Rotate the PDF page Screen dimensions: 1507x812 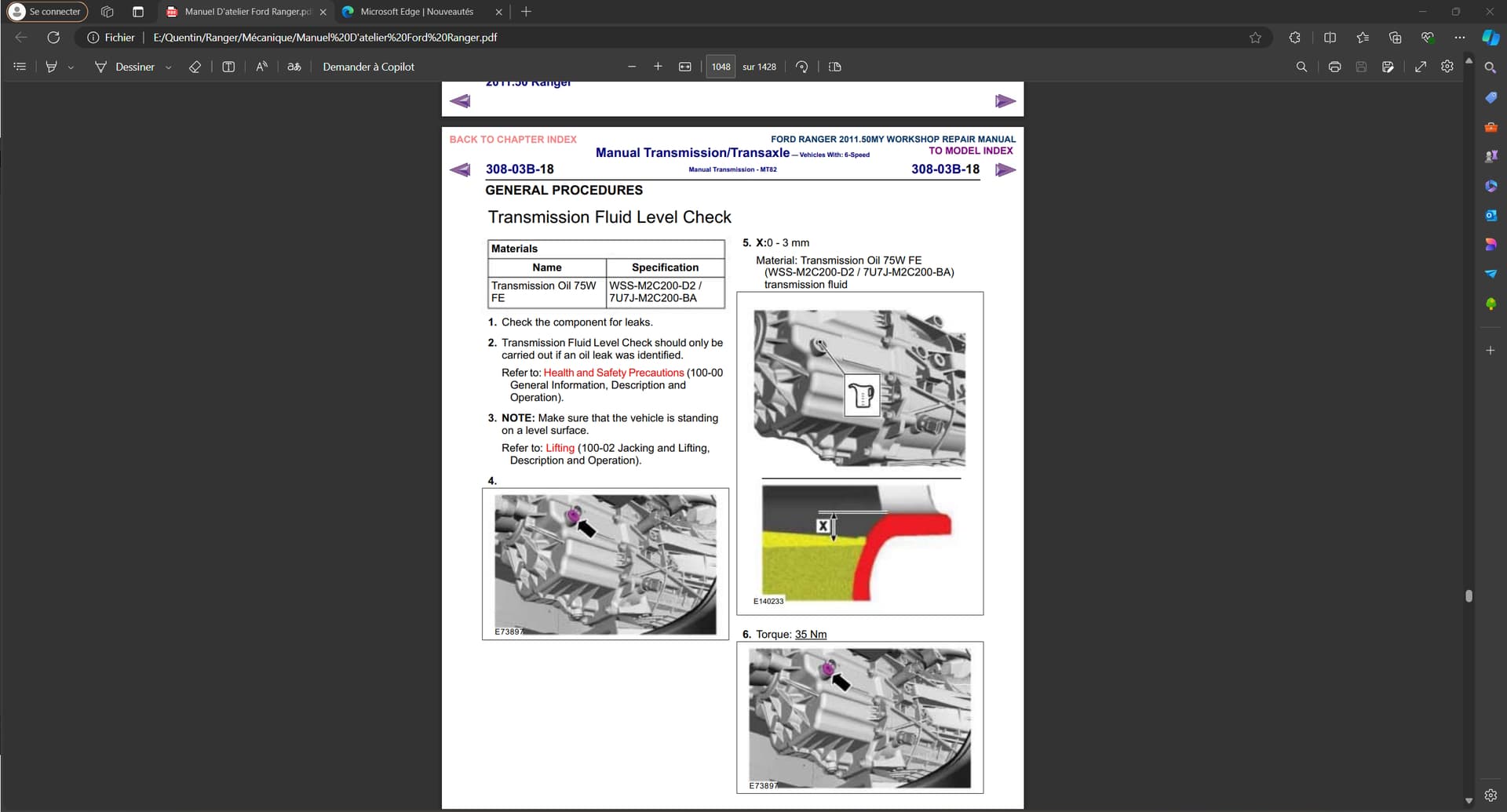[801, 67]
